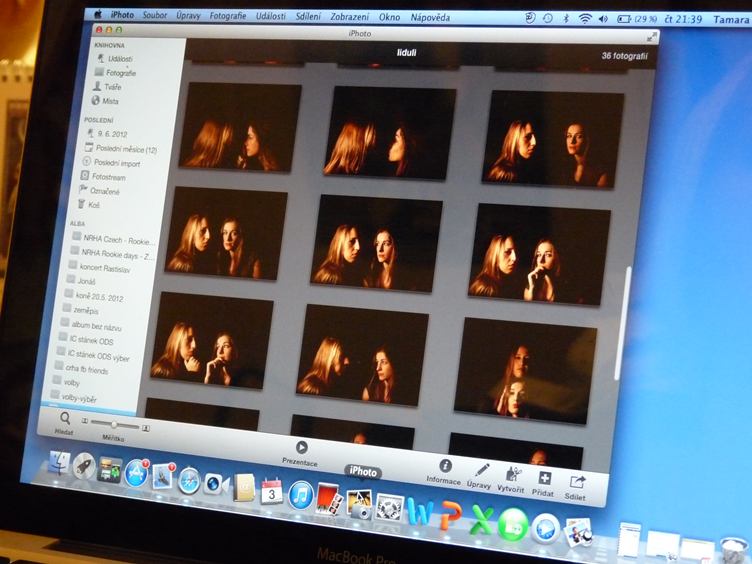Start the Prezentace slideshow
The height and width of the screenshot is (564, 752).
tap(302, 447)
